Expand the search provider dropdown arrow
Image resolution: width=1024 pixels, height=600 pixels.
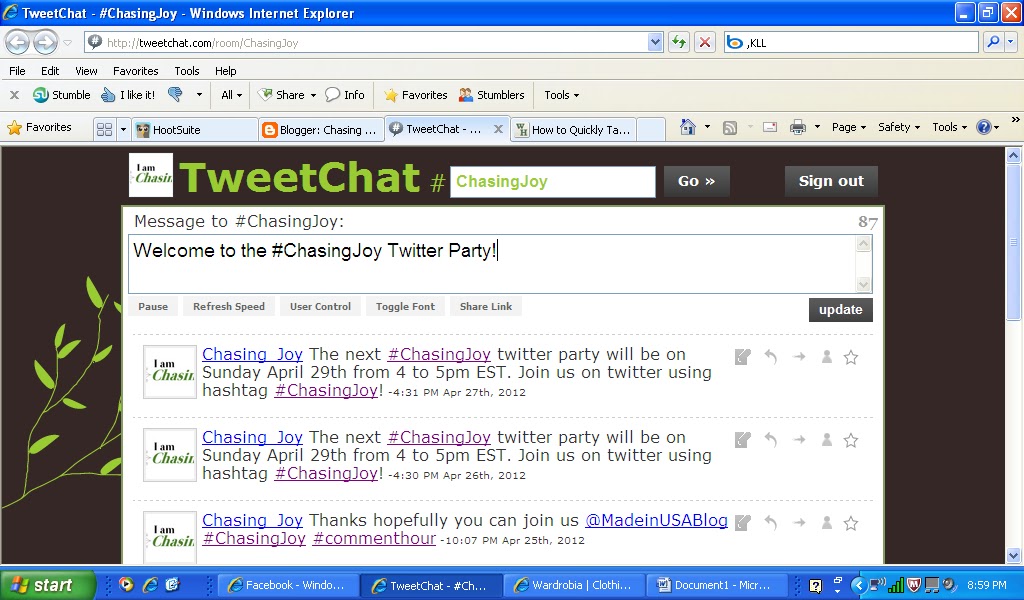[x=1011, y=42]
